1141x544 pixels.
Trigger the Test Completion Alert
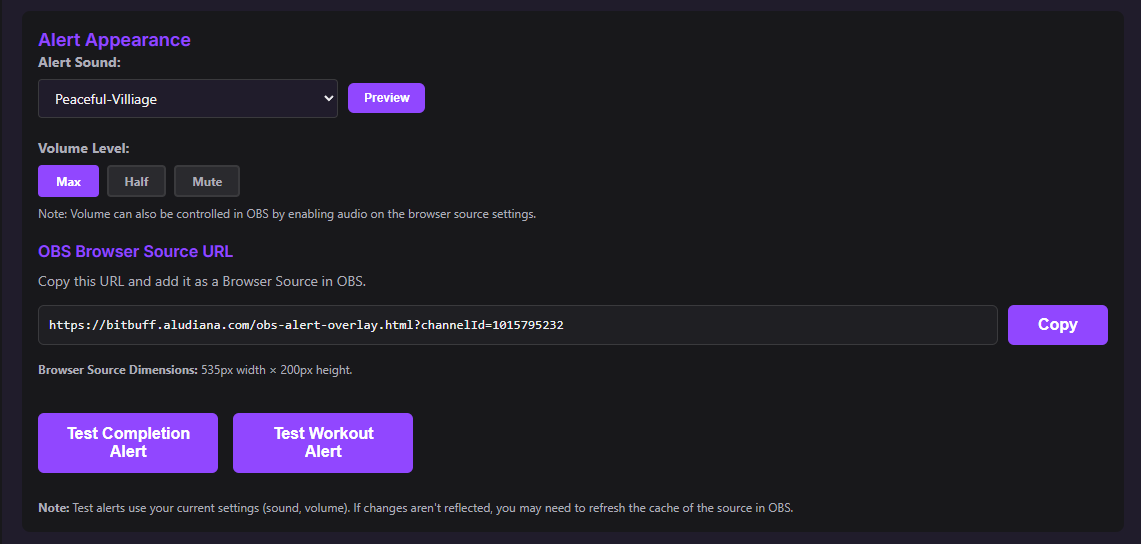128,442
